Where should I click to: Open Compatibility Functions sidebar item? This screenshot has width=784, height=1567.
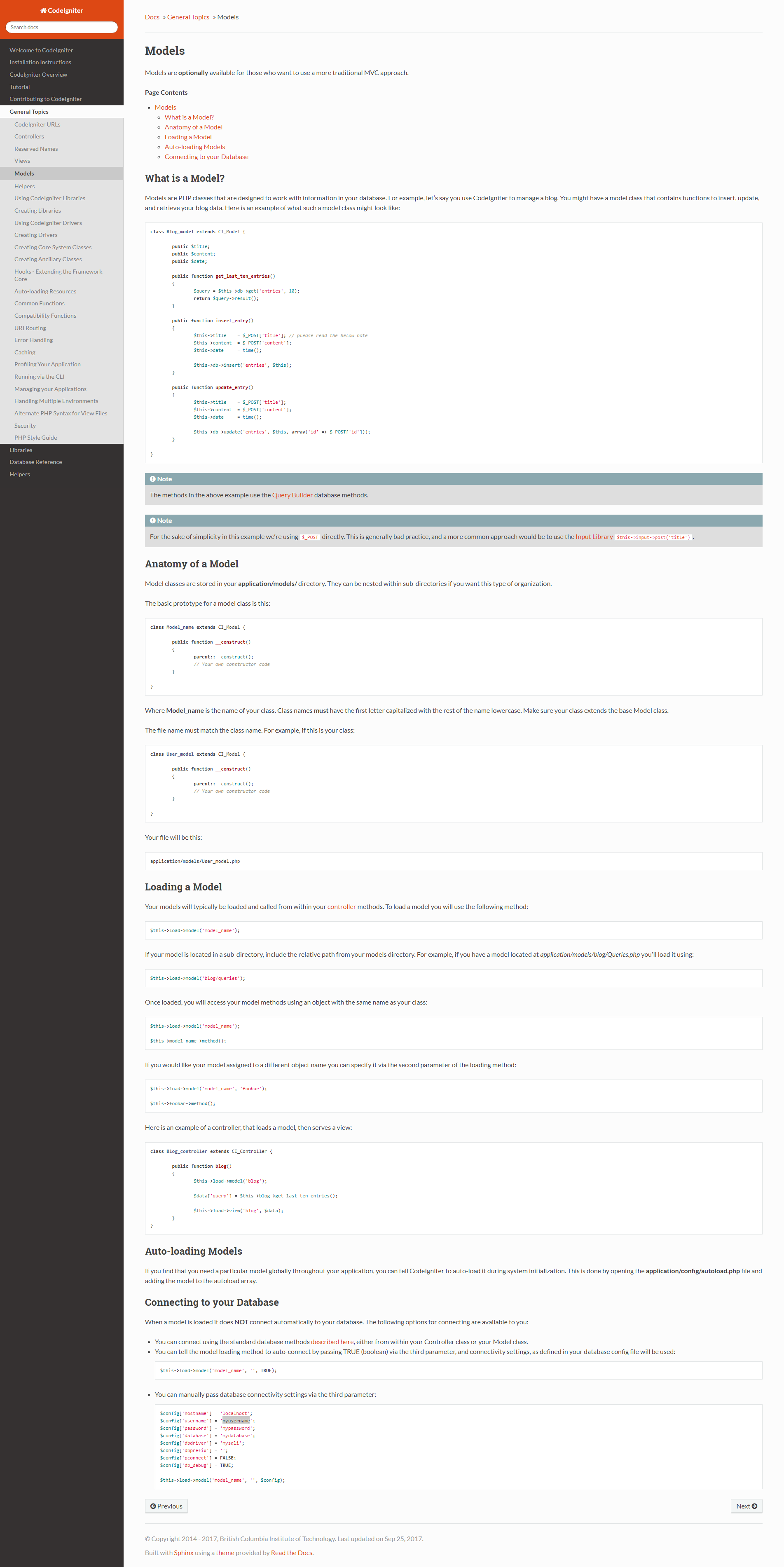(61, 316)
